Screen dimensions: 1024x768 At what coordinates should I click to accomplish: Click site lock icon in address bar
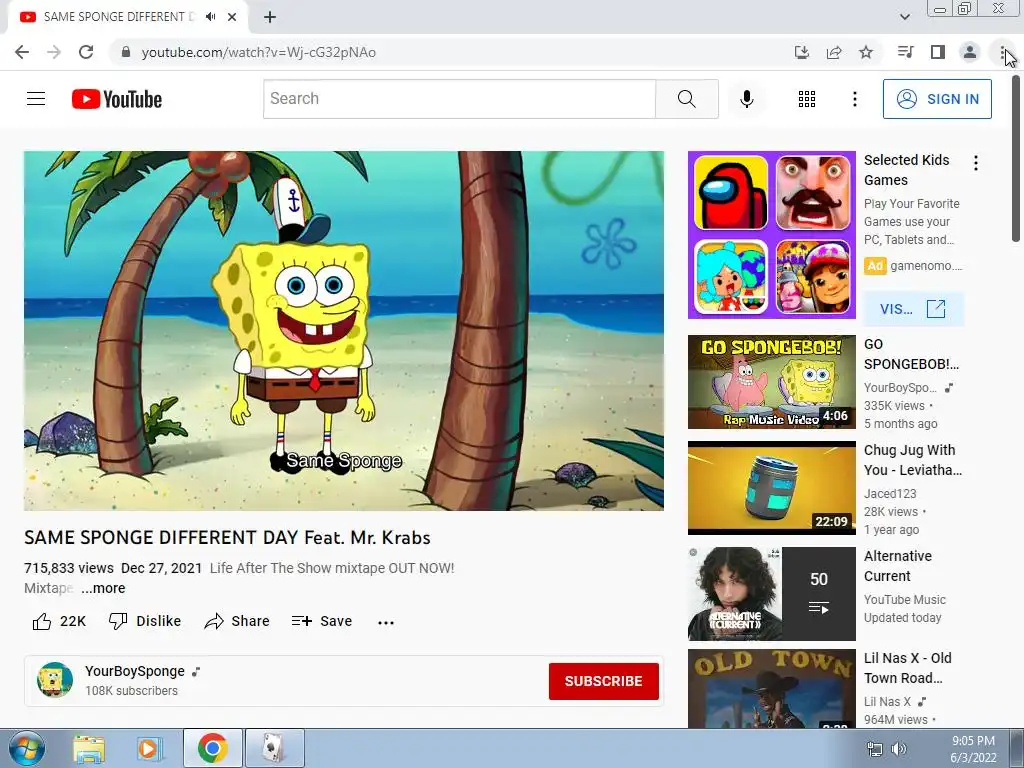(126, 52)
